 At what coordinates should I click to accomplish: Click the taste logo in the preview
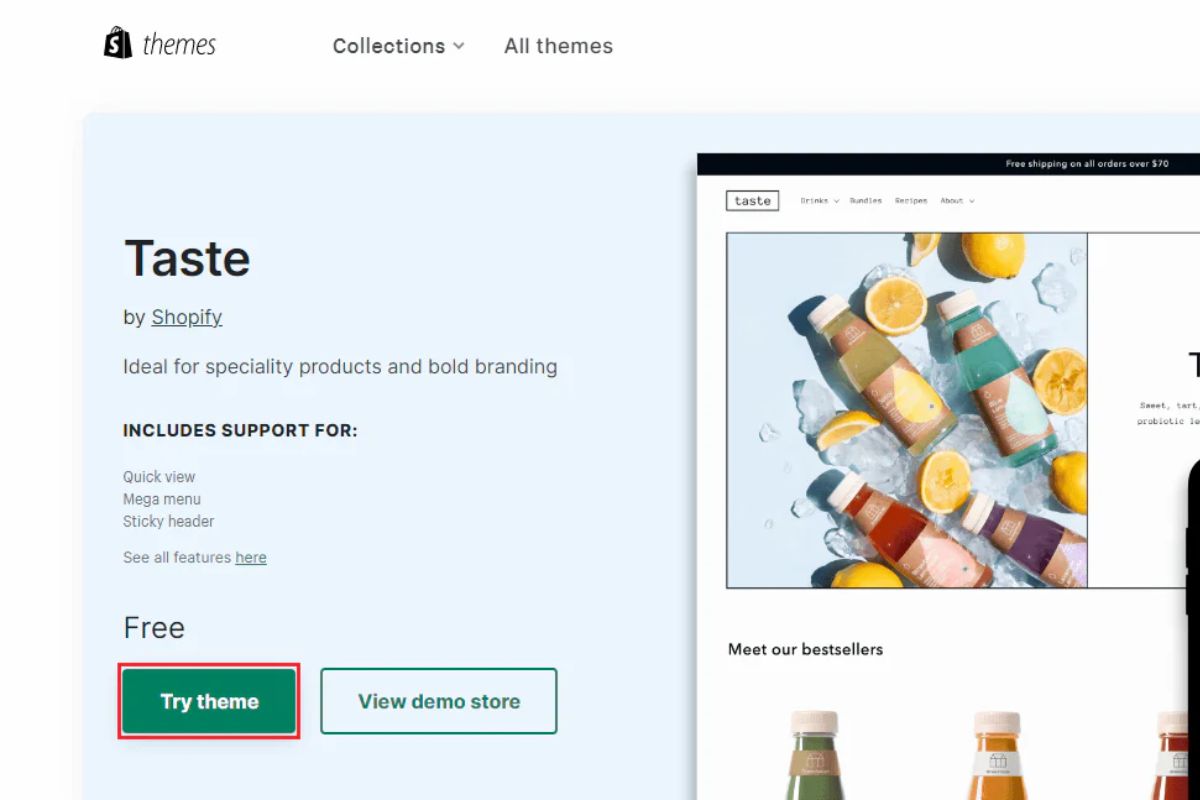(752, 201)
